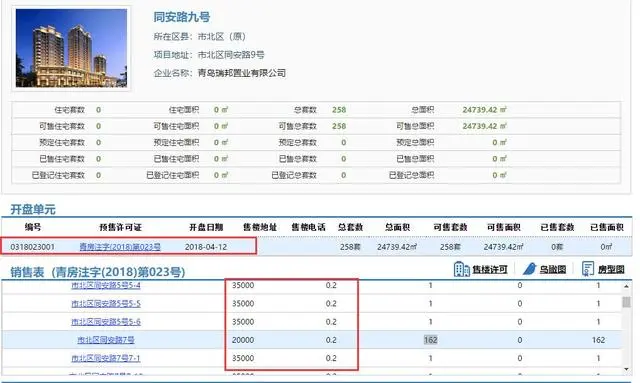640x383 pixels.
Task: Open address link 市北区同安路7号
Action: [106, 340]
